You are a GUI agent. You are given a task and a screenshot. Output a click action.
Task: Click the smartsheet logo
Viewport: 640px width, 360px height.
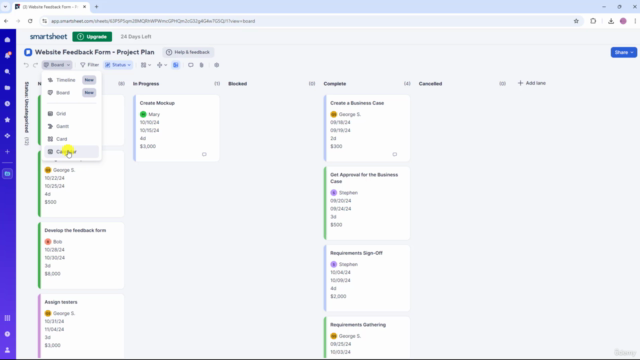click(x=48, y=36)
